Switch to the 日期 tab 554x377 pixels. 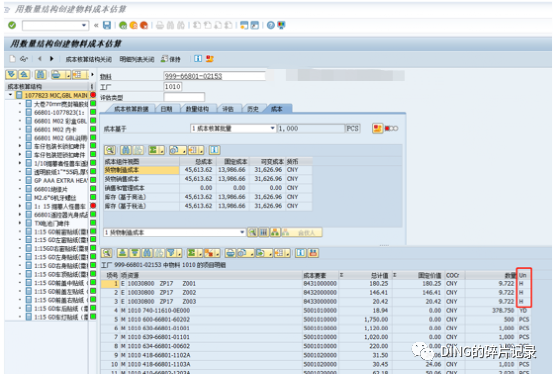(166, 109)
